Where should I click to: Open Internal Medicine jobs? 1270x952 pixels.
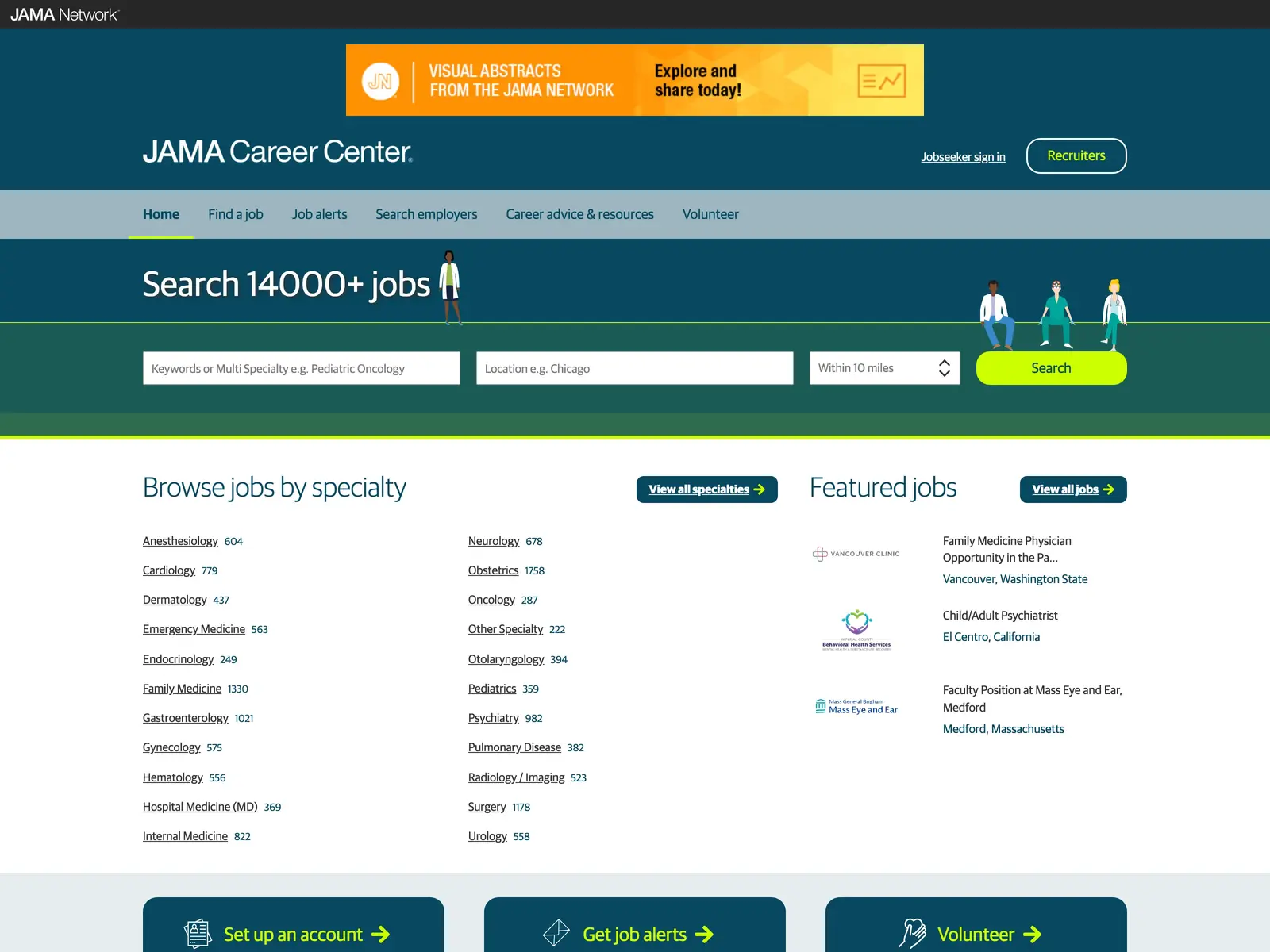click(185, 836)
